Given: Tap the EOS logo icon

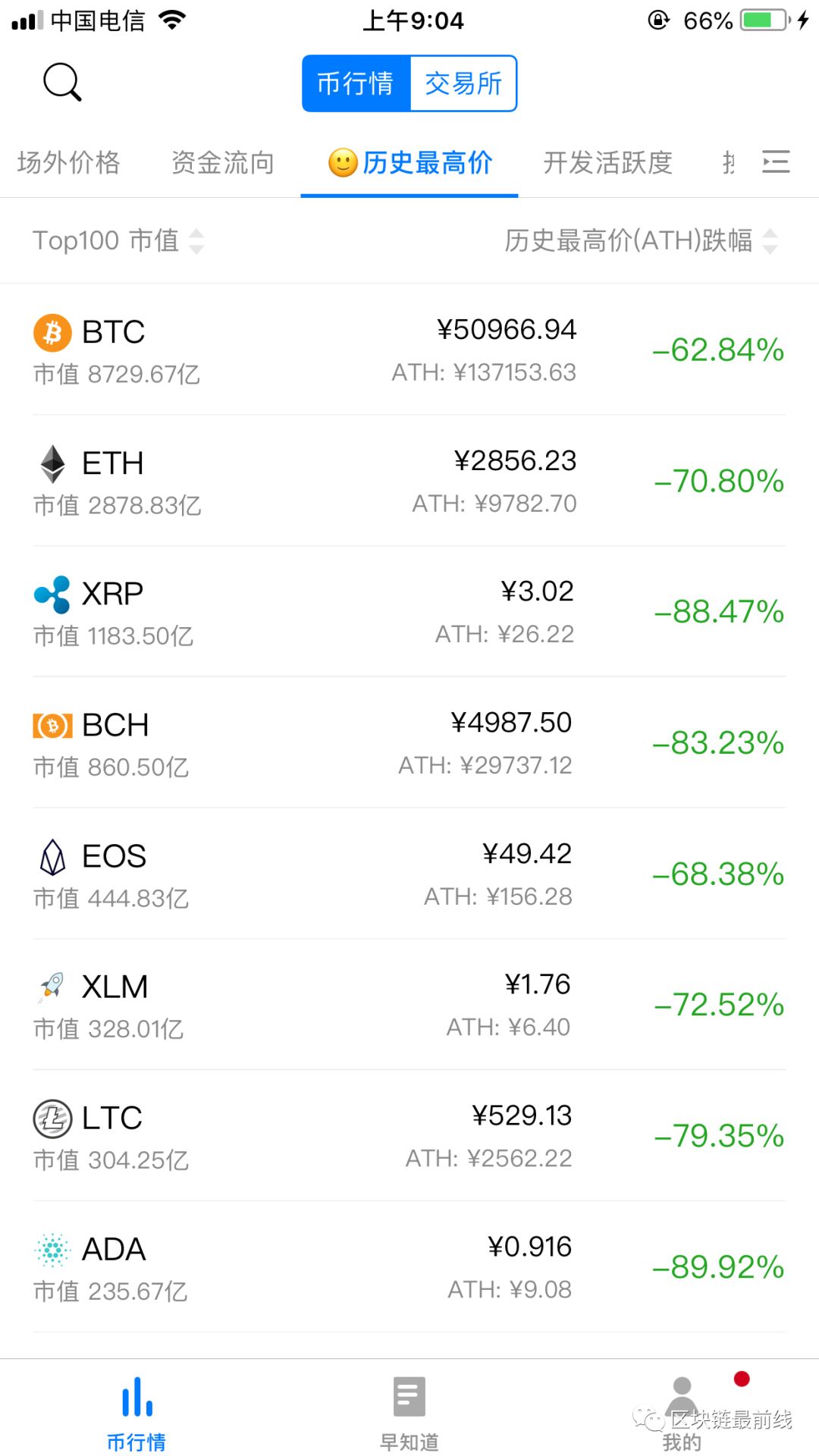Looking at the screenshot, I should pyautogui.click(x=52, y=857).
